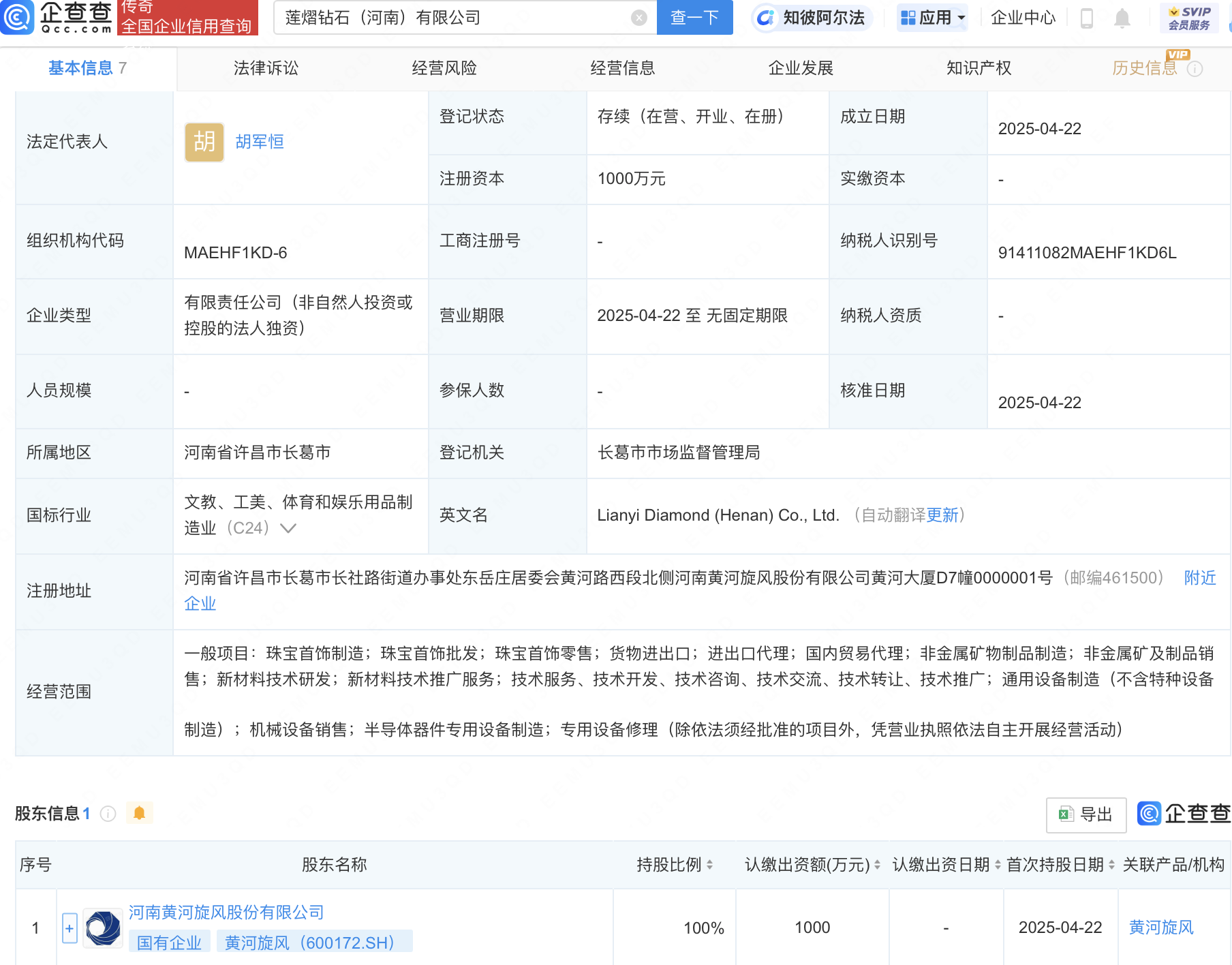
Task: Click the 河南省许昌市长葛市 region value
Action: pos(258,453)
